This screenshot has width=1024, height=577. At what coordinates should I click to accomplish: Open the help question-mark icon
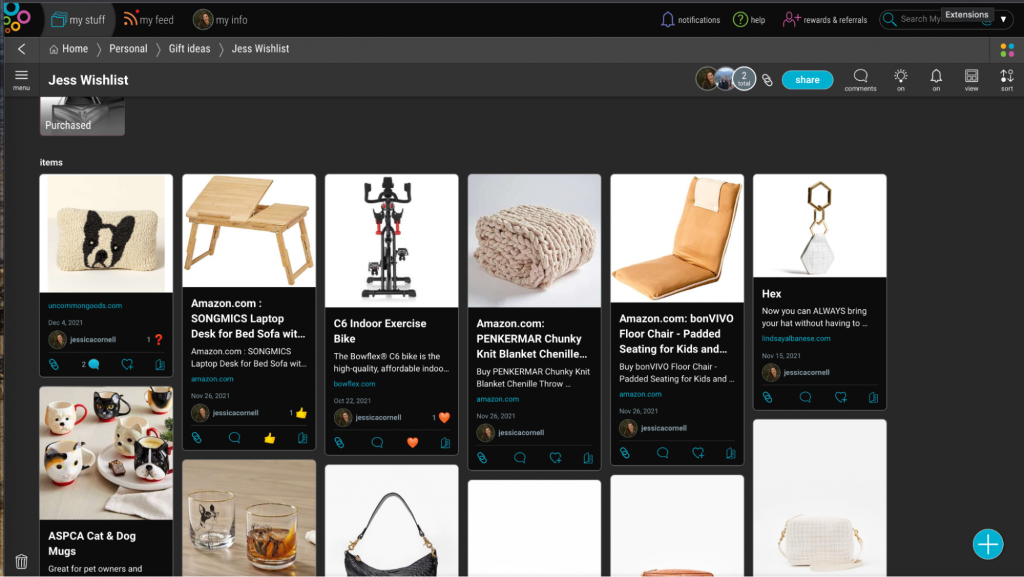(x=740, y=20)
